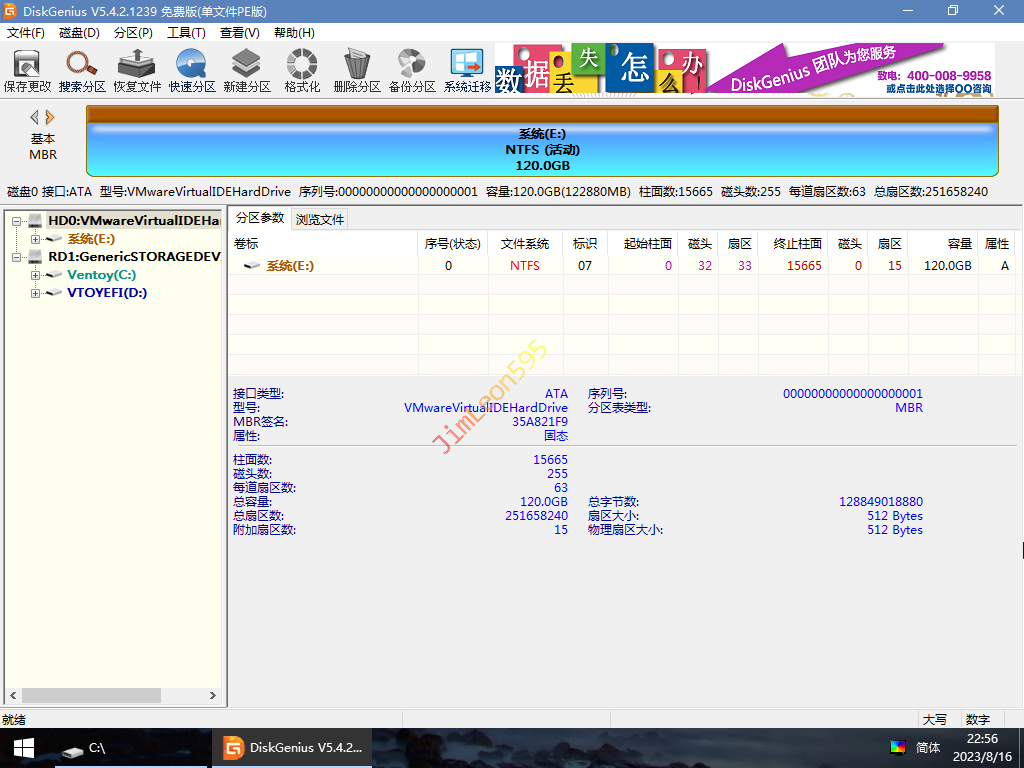Click the Delete Partition (删除分区) icon
Viewport: 1024px width, 768px height.
point(357,70)
